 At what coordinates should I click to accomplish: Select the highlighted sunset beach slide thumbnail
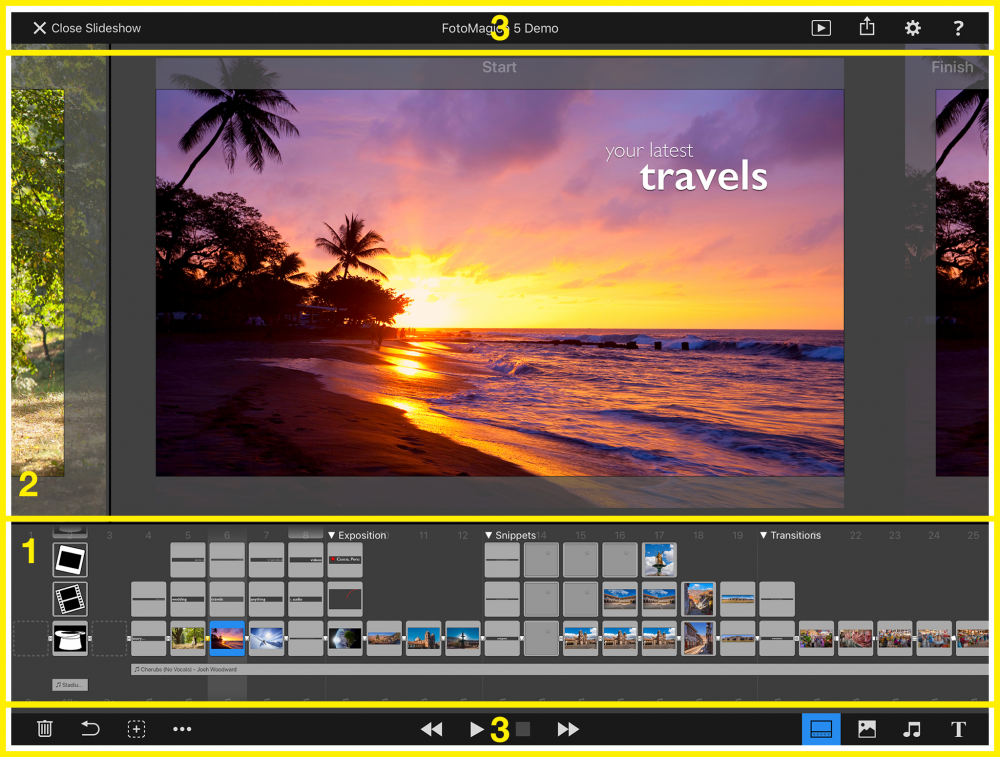(x=227, y=638)
